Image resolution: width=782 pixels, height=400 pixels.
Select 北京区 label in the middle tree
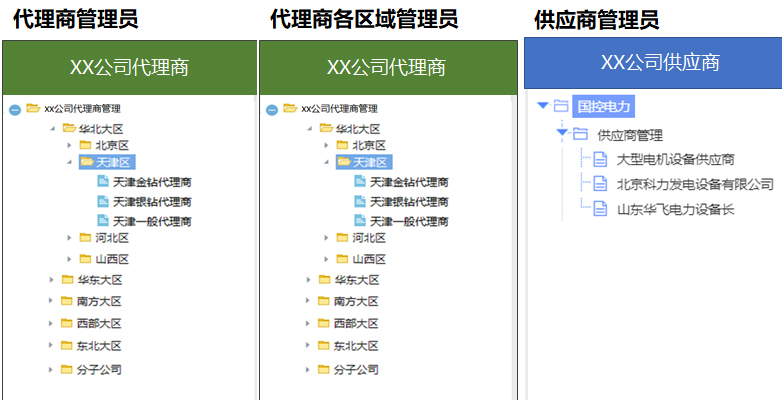pyautogui.click(x=370, y=146)
